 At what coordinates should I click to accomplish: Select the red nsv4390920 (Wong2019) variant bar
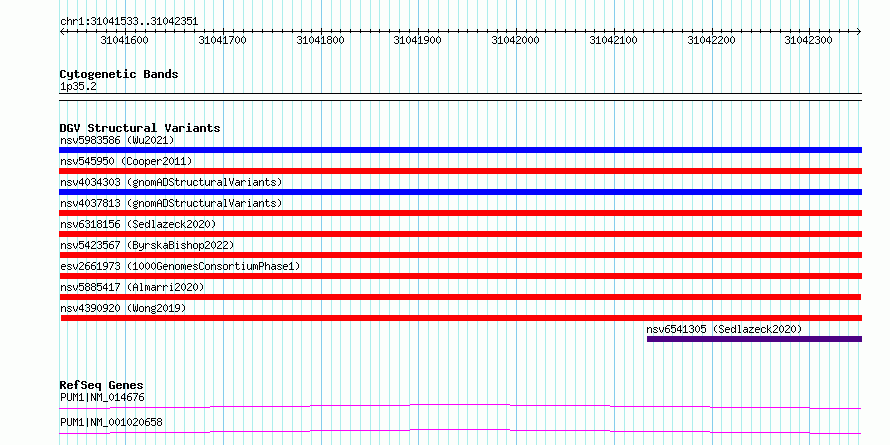(x=461, y=318)
